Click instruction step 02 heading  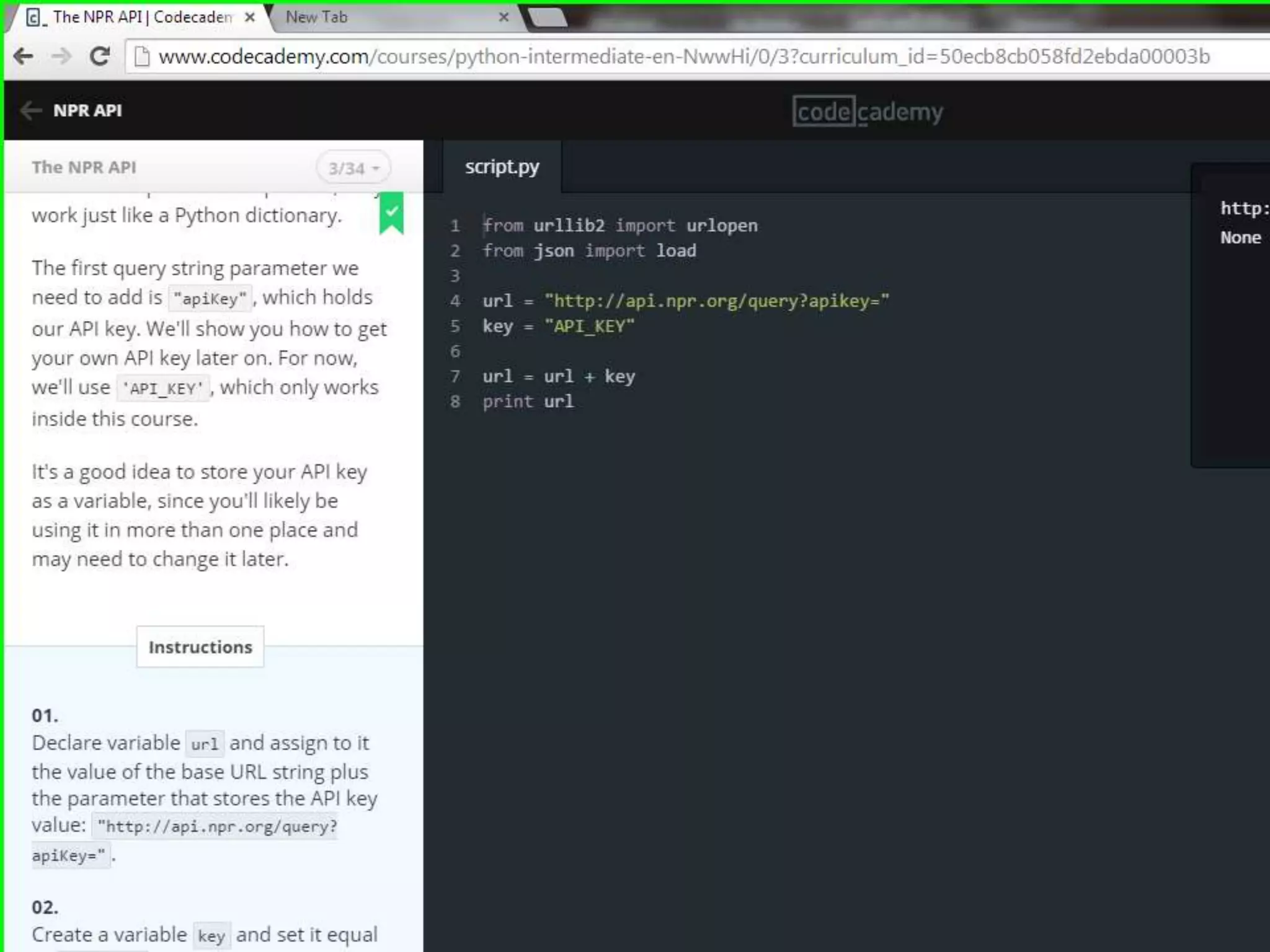(45, 907)
